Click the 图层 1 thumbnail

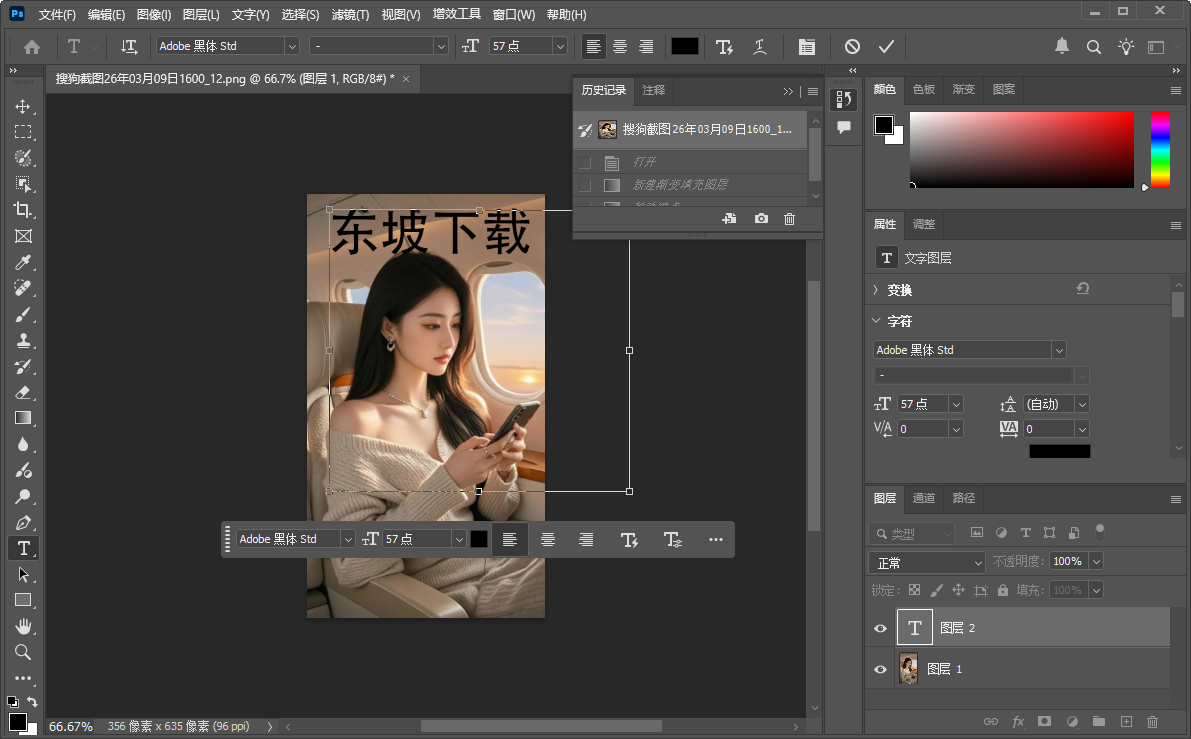(908, 668)
